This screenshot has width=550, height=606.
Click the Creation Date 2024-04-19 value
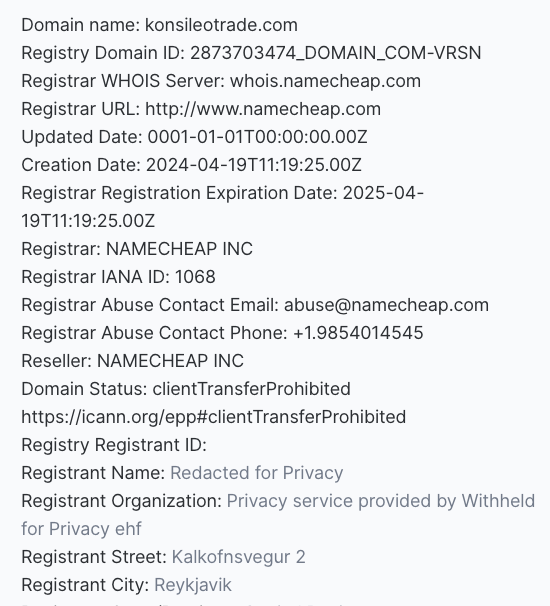click(x=254, y=165)
